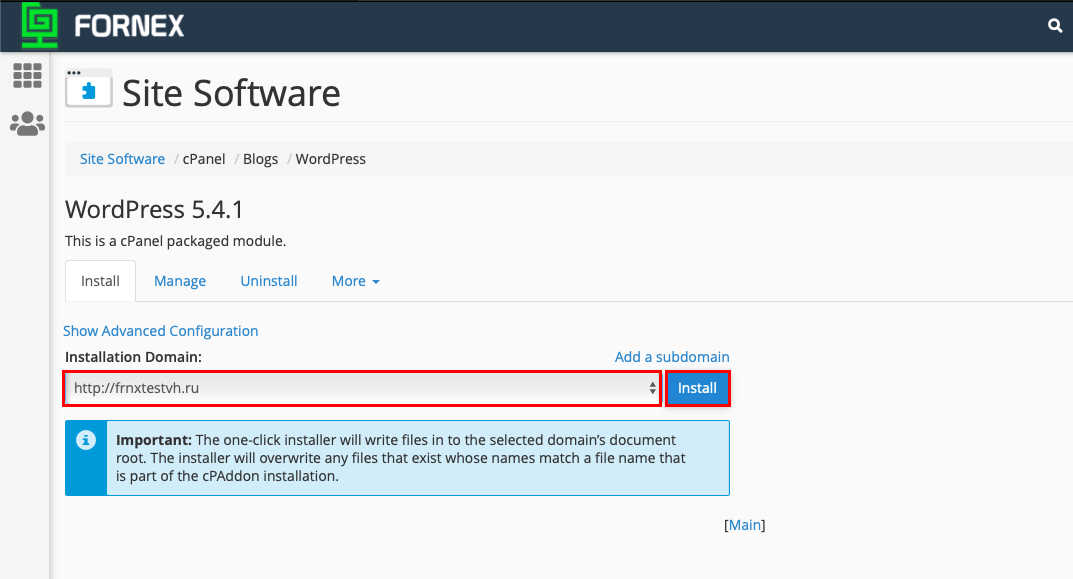Screen dimensions: 1073x579
Task: Expand the More tab dropdown
Action: click(355, 281)
